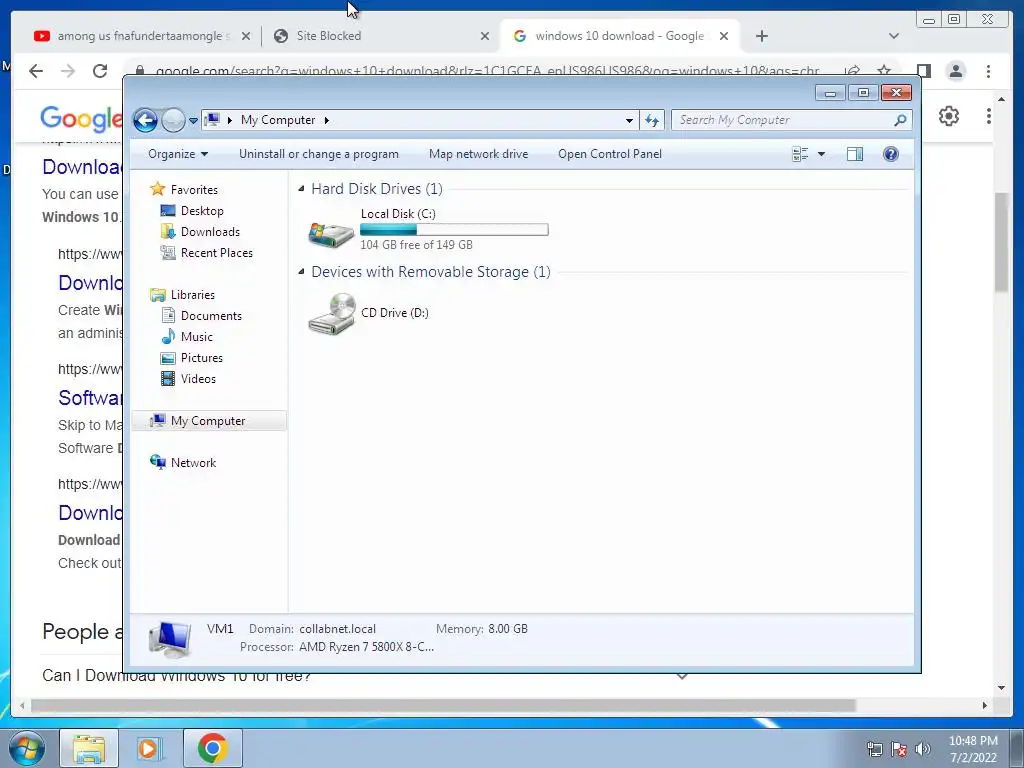Open the view options dropdown arrow
Viewport: 1024px width, 768px height.
822,154
